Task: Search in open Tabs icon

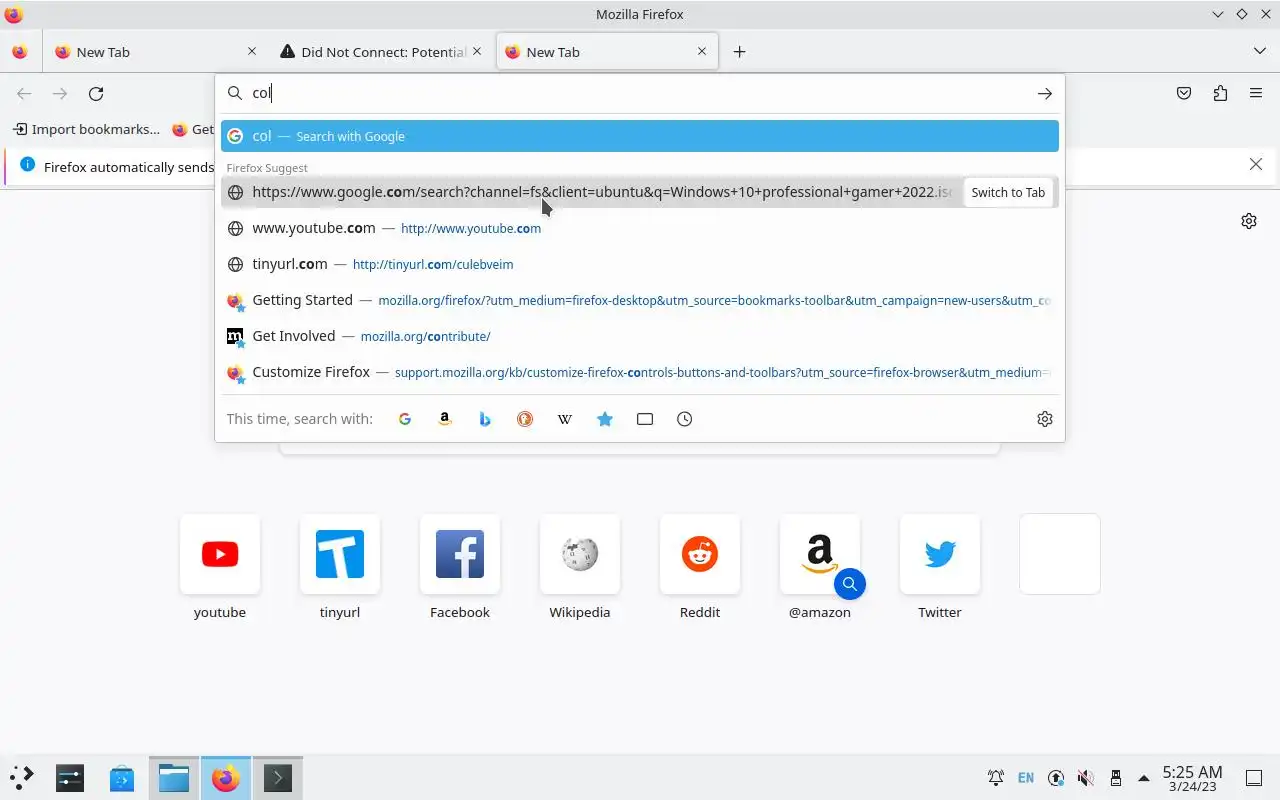Action: [x=645, y=419]
